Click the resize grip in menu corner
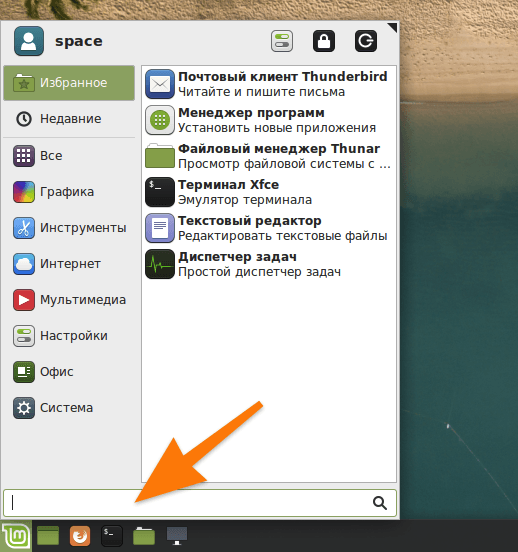518x552 pixels. tap(392, 27)
